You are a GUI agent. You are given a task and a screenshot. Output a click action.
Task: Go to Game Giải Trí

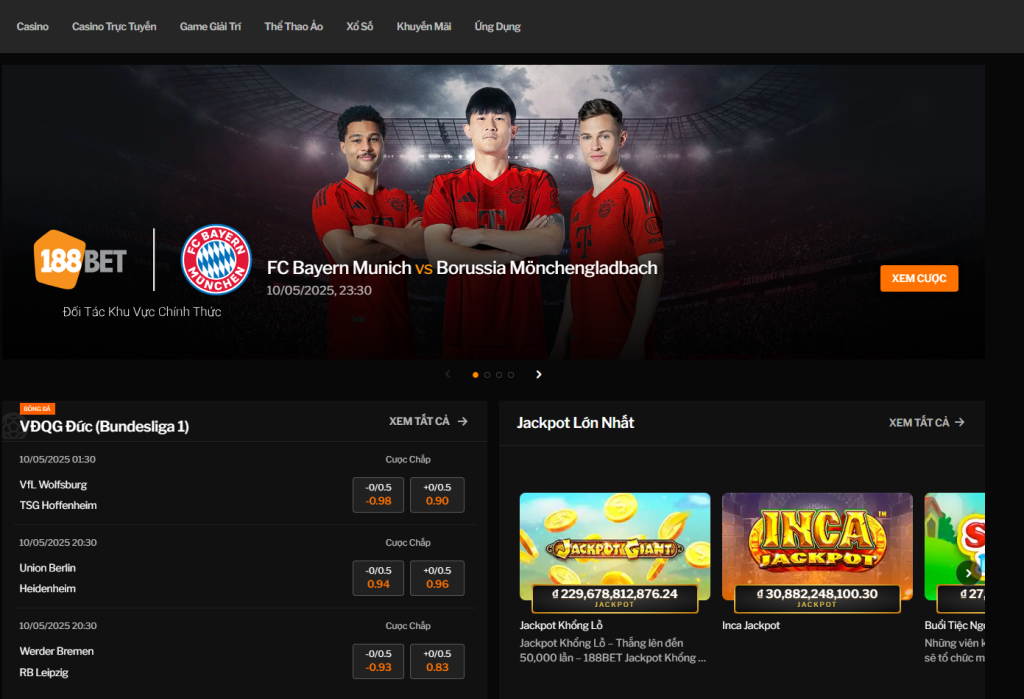tap(210, 27)
